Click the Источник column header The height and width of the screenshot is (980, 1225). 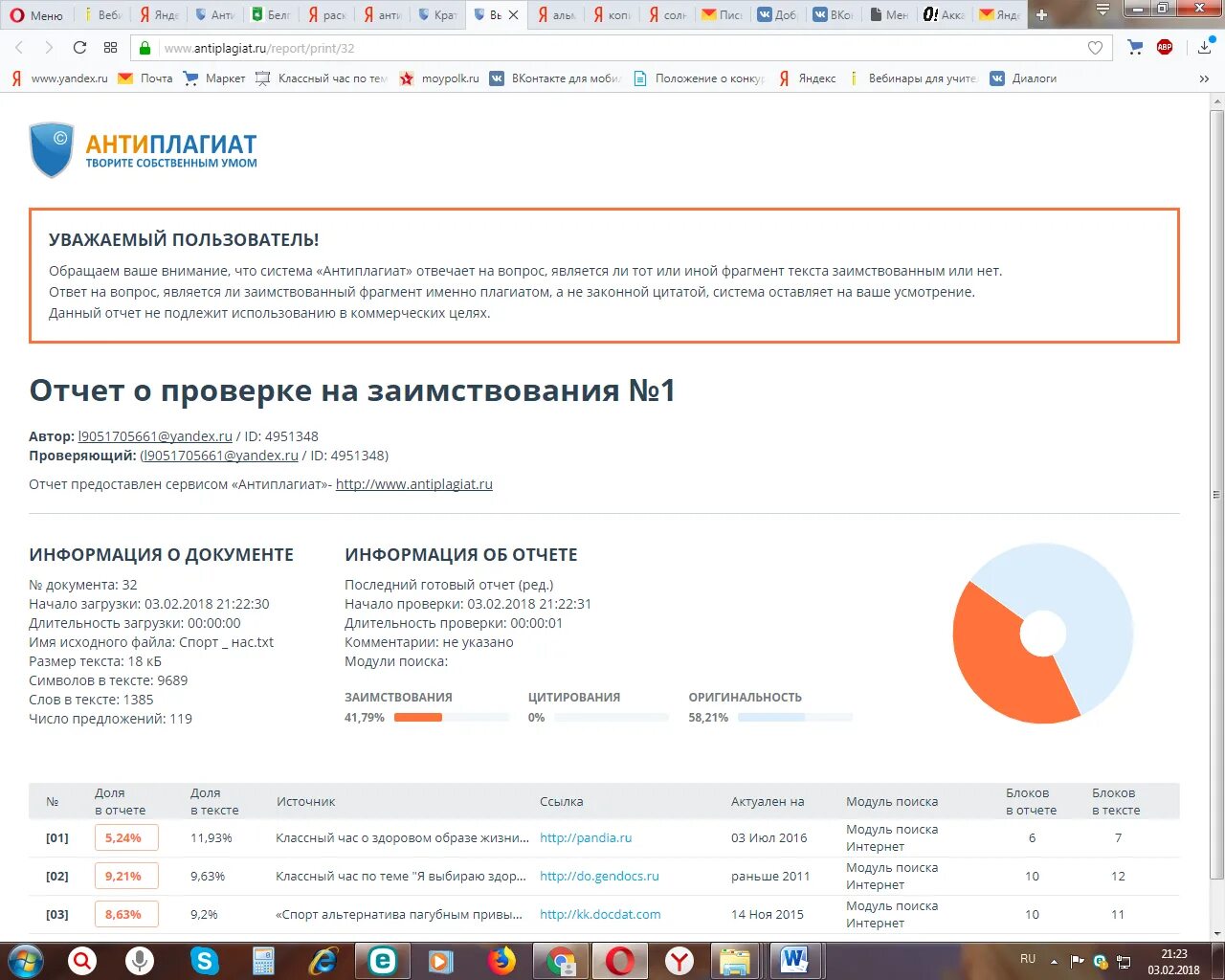pyautogui.click(x=306, y=802)
